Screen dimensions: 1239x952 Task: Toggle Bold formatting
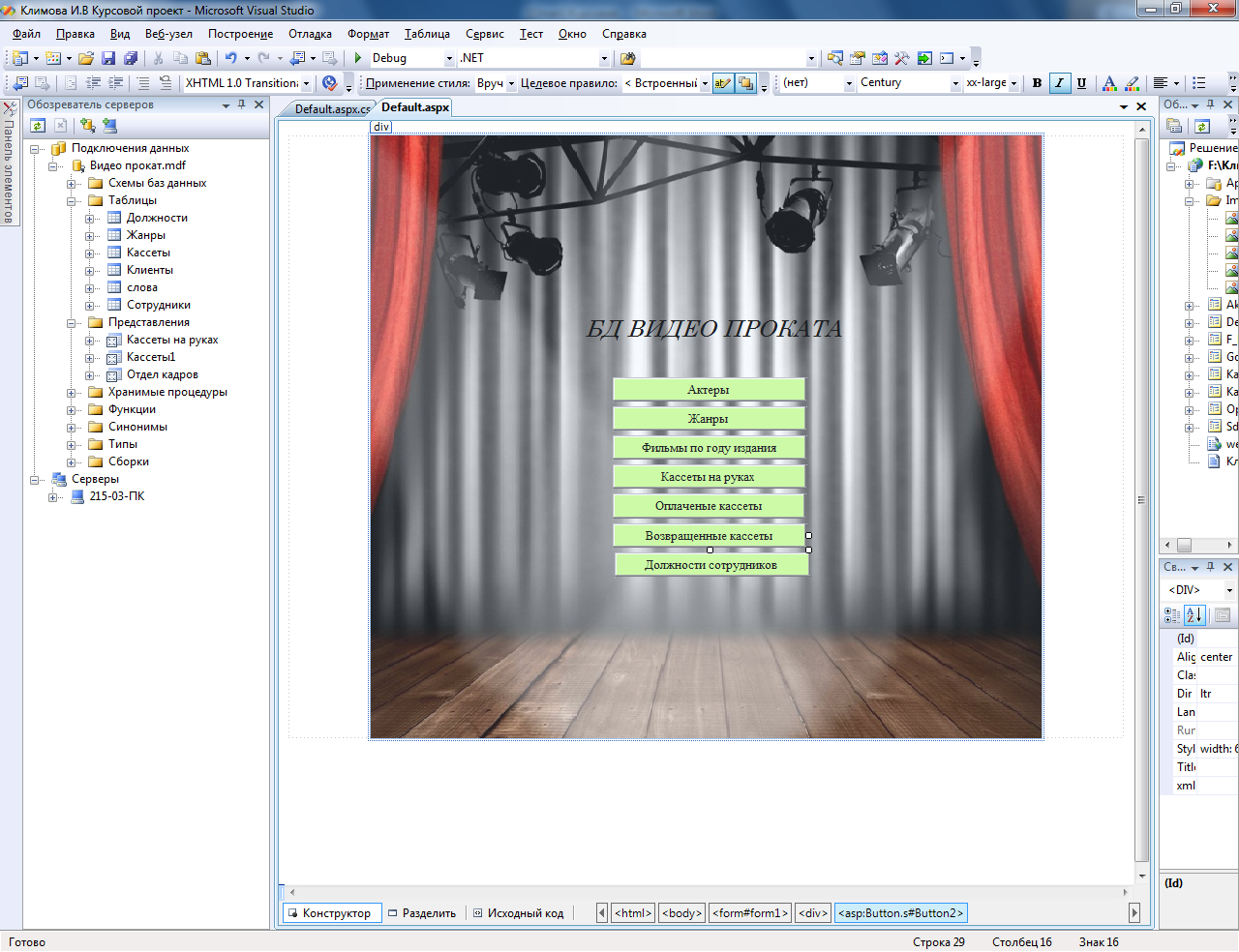pos(1037,83)
